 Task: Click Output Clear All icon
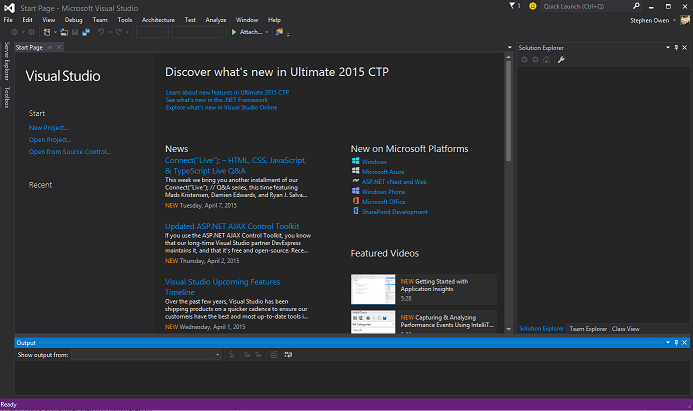click(x=274, y=355)
